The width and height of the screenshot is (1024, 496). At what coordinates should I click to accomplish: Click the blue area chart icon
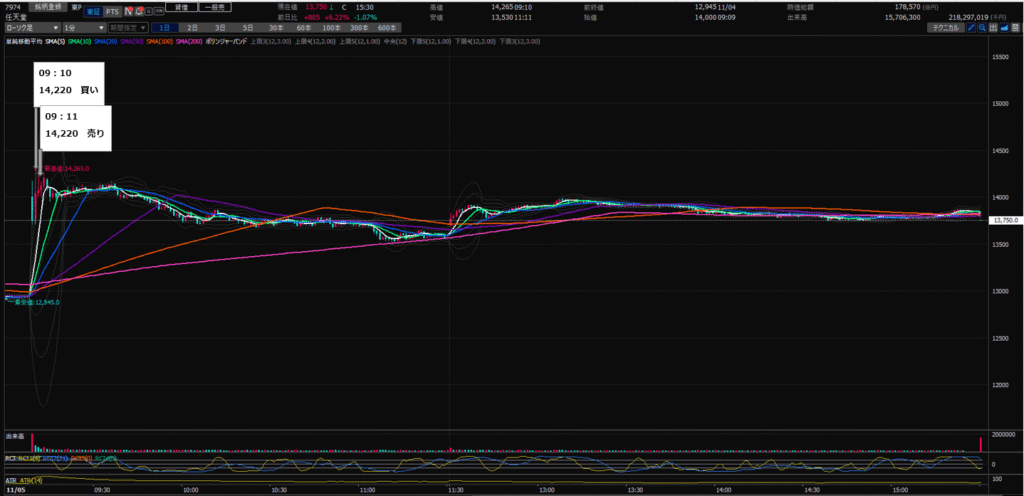(x=1005, y=28)
